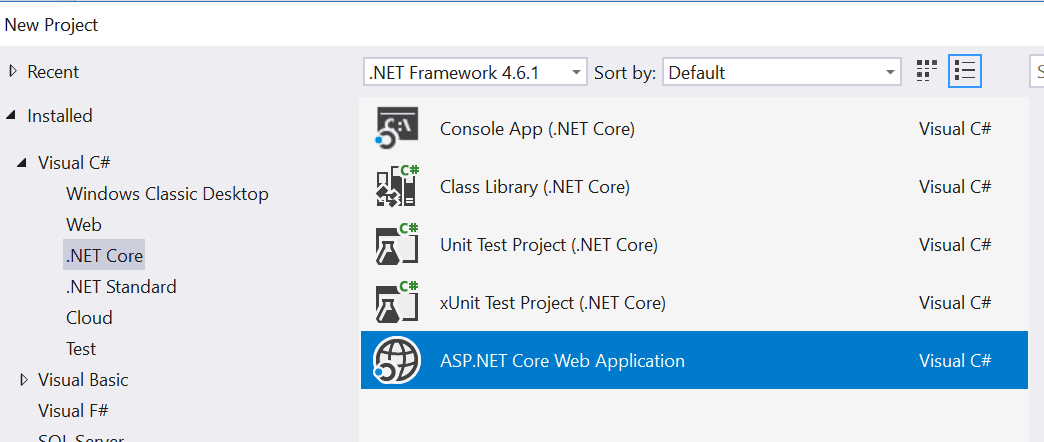Collapse the Visual C# node

(23, 162)
